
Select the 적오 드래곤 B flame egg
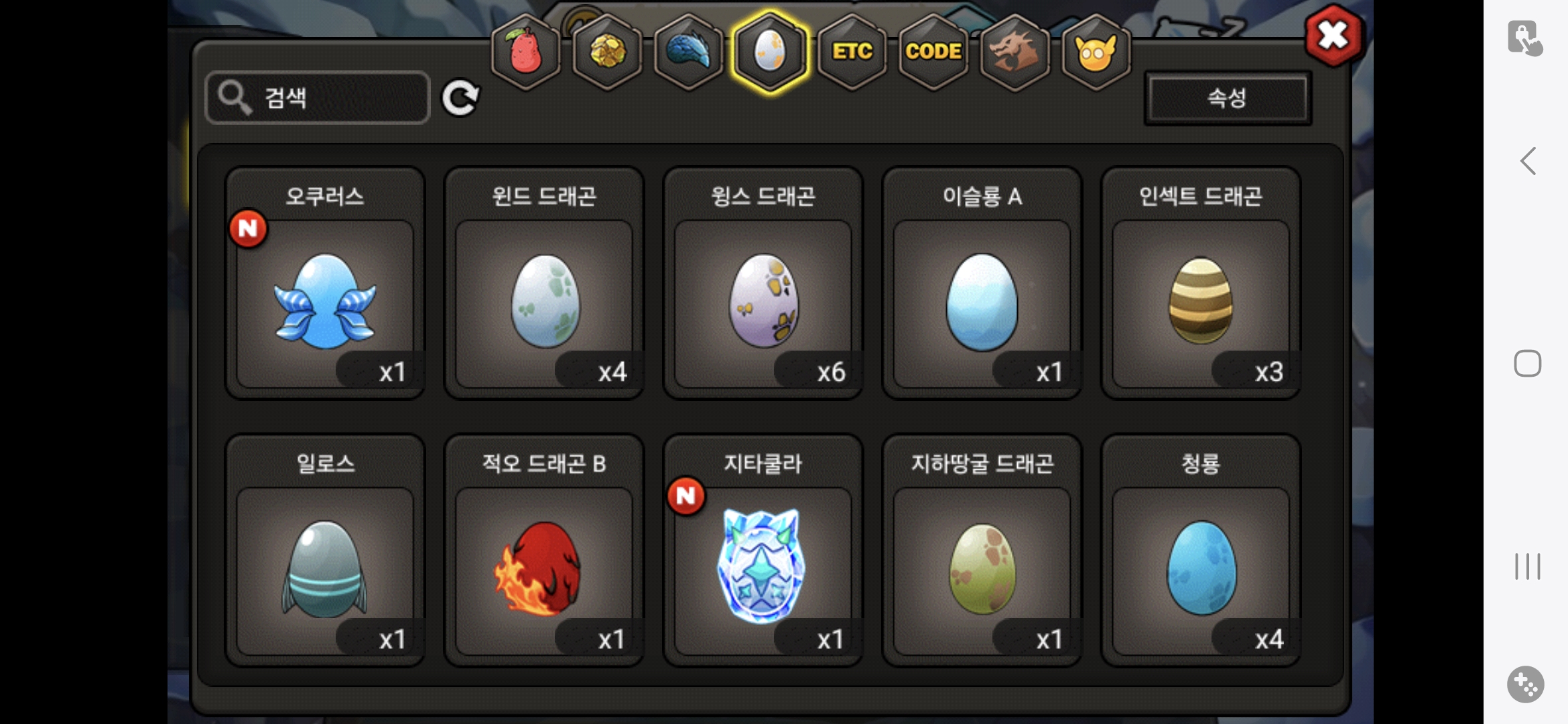[x=544, y=550]
